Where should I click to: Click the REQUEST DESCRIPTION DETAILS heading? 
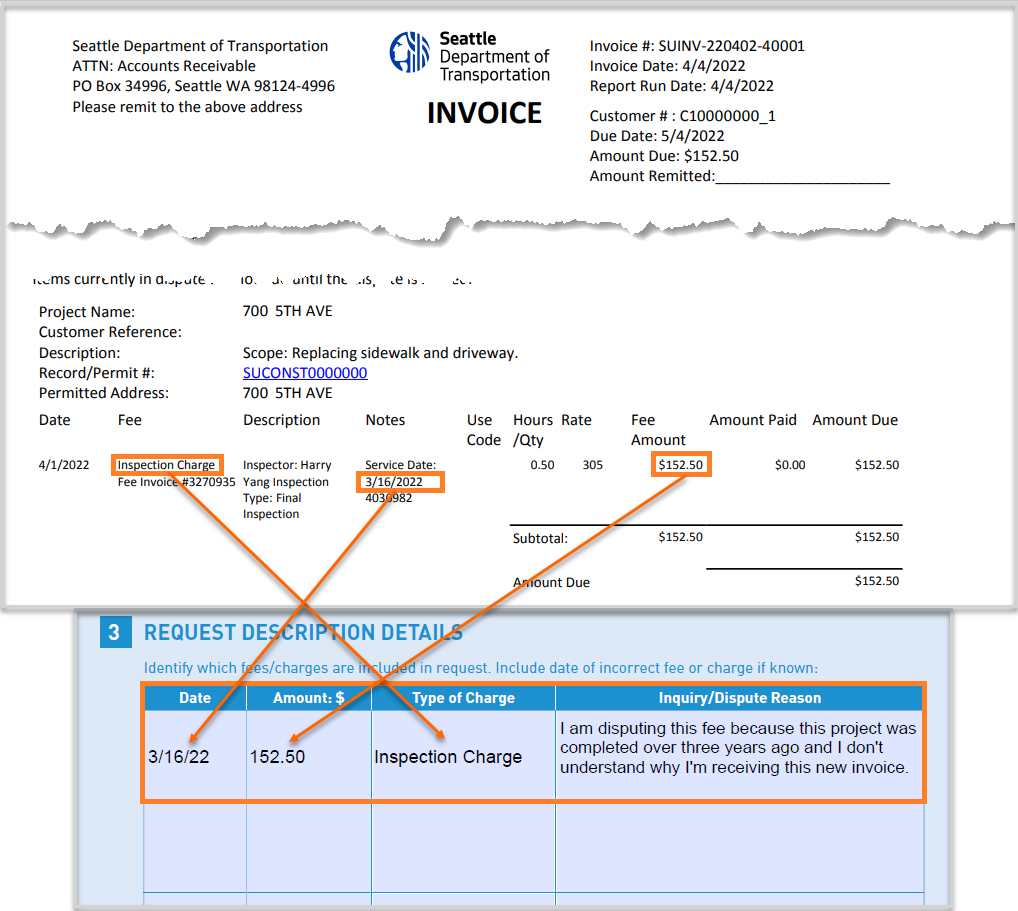point(303,633)
